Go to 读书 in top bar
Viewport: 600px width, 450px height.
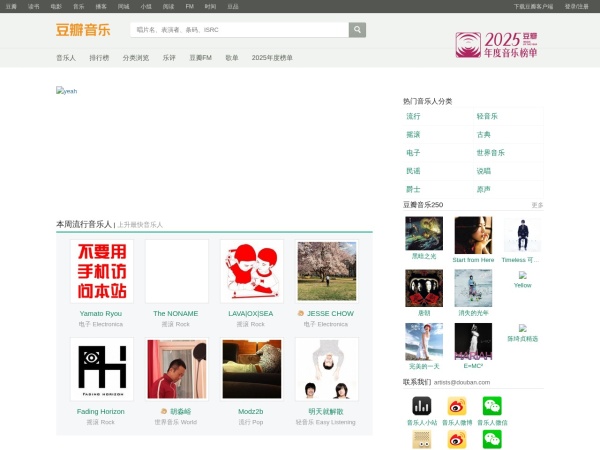(x=34, y=7)
